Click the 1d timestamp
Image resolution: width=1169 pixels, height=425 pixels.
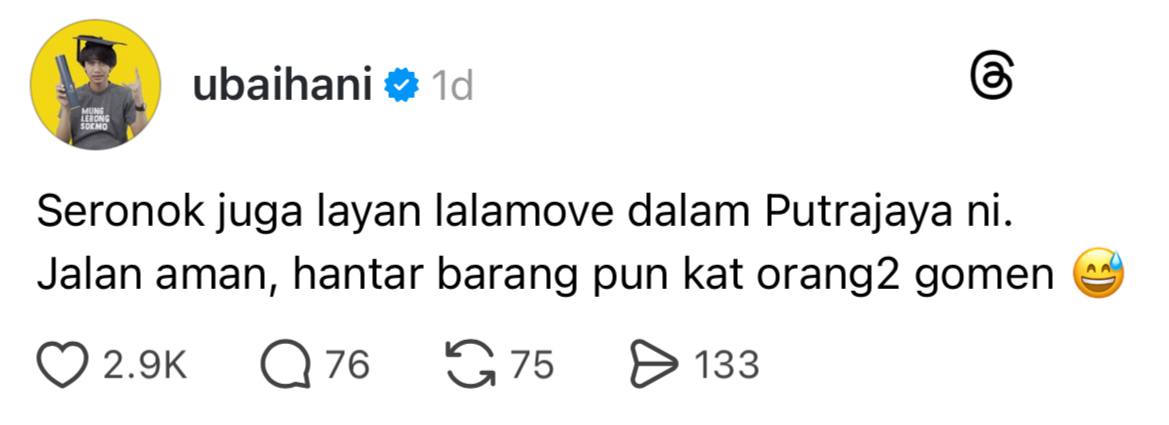pyautogui.click(x=452, y=88)
